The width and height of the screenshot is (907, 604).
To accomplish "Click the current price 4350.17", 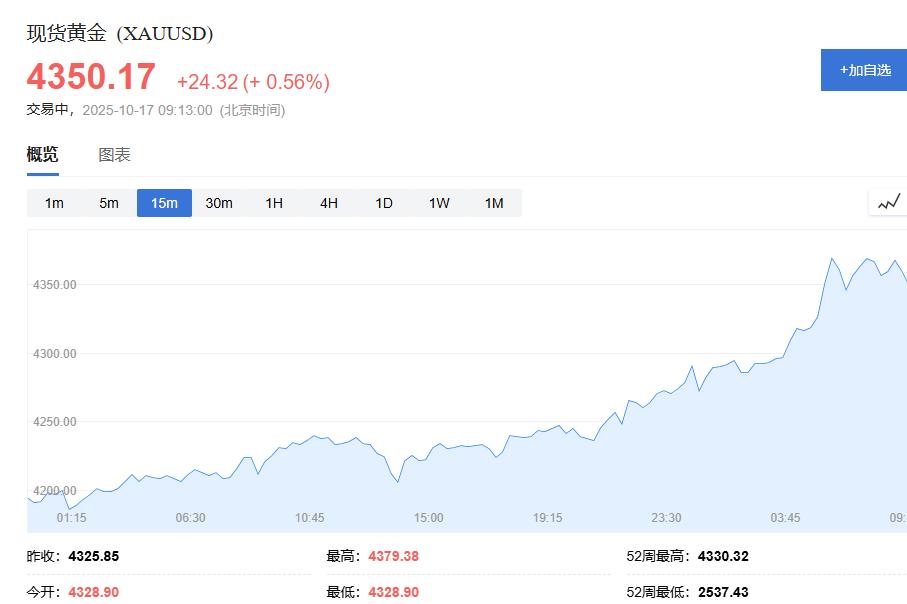I will pyautogui.click(x=89, y=76).
